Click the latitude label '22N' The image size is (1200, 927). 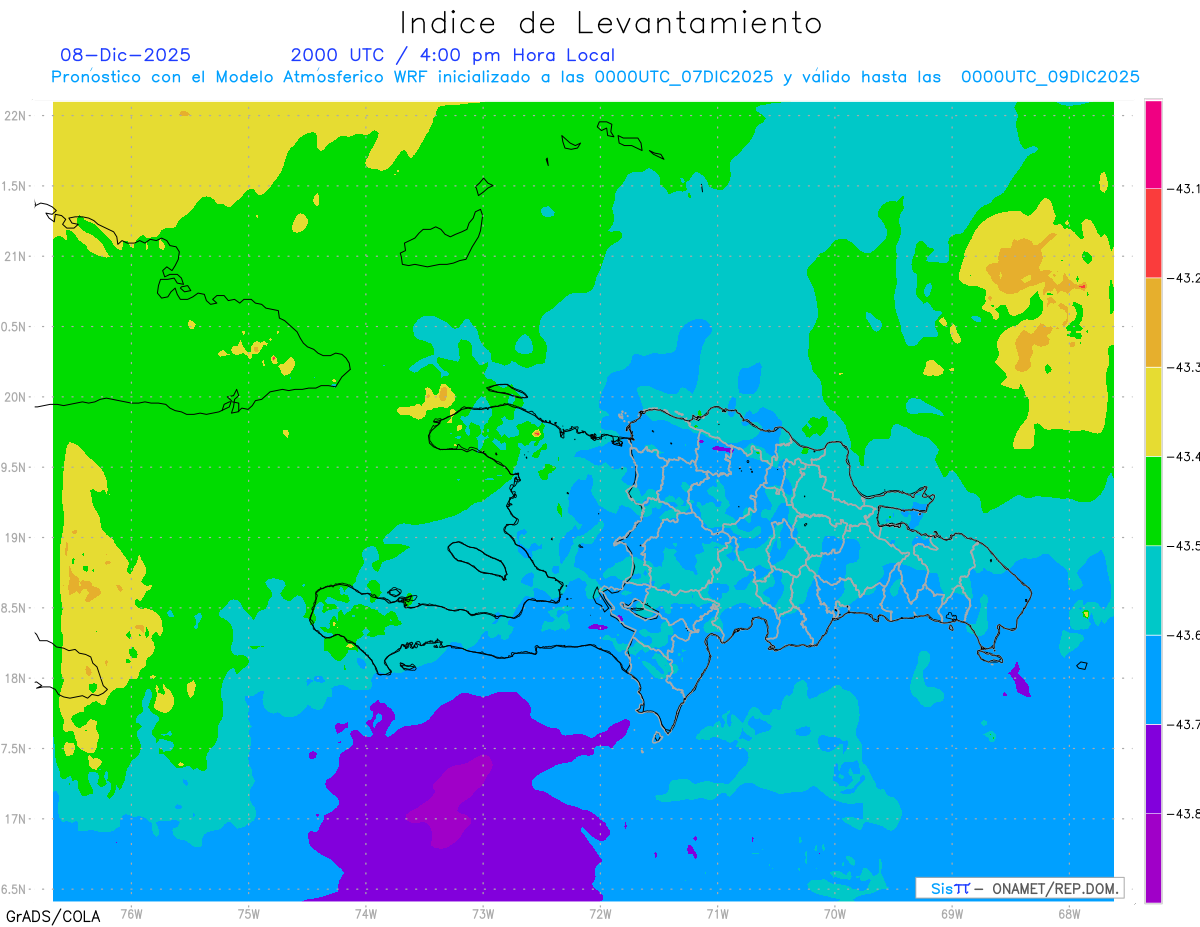coord(16,116)
